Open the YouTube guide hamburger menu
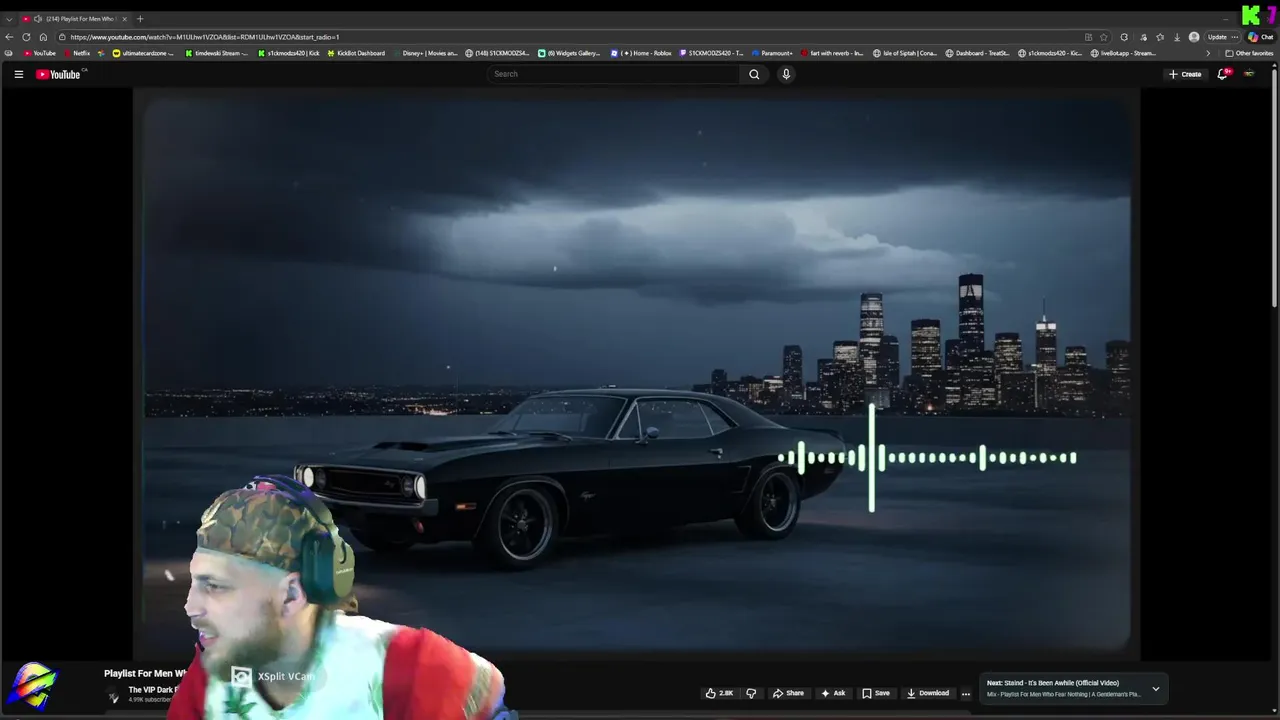This screenshot has width=1280, height=720. [18, 74]
